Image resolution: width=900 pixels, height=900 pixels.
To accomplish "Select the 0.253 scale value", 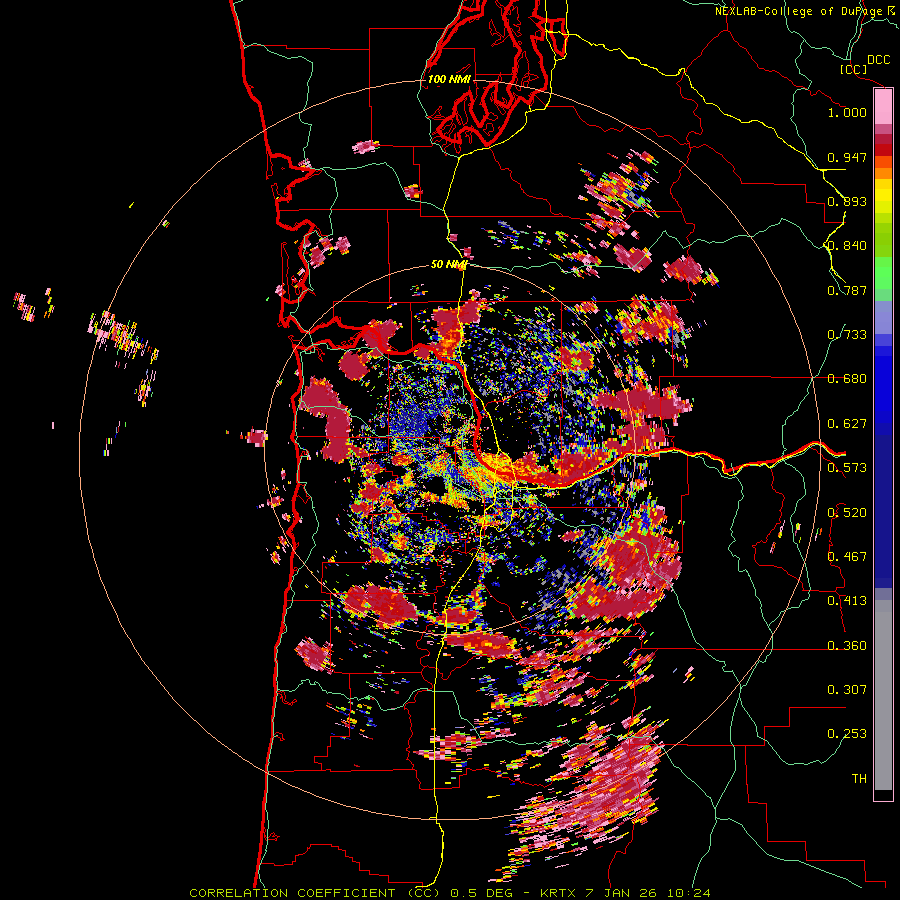I will [847, 734].
